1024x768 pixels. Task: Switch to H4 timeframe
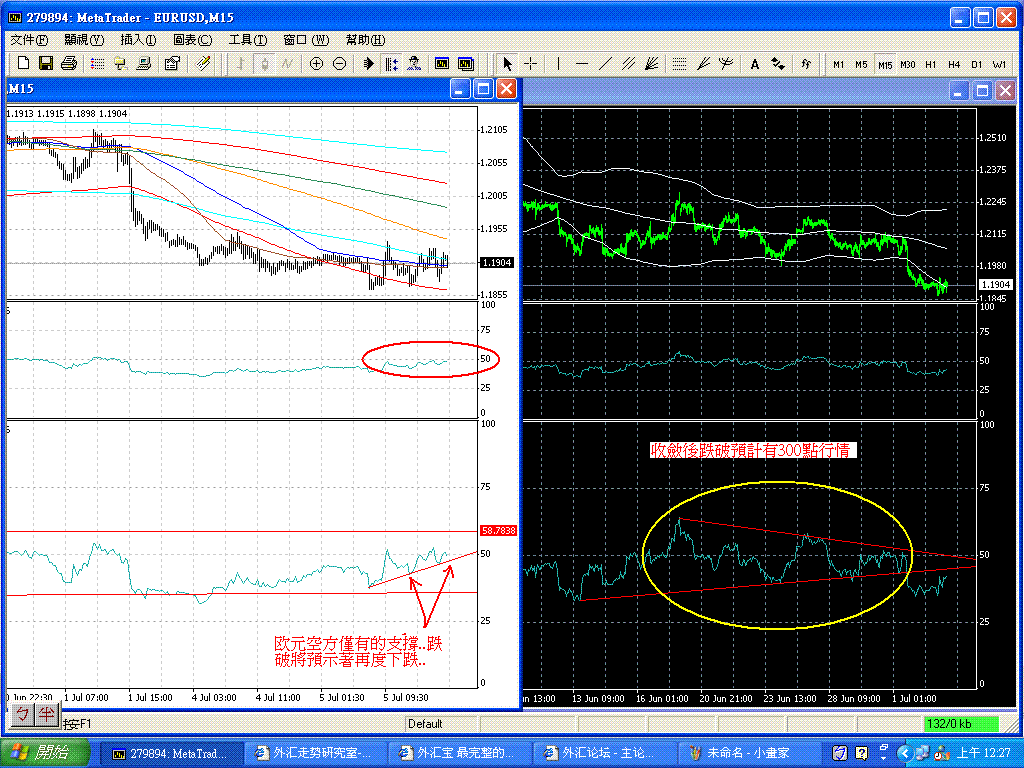coord(954,64)
